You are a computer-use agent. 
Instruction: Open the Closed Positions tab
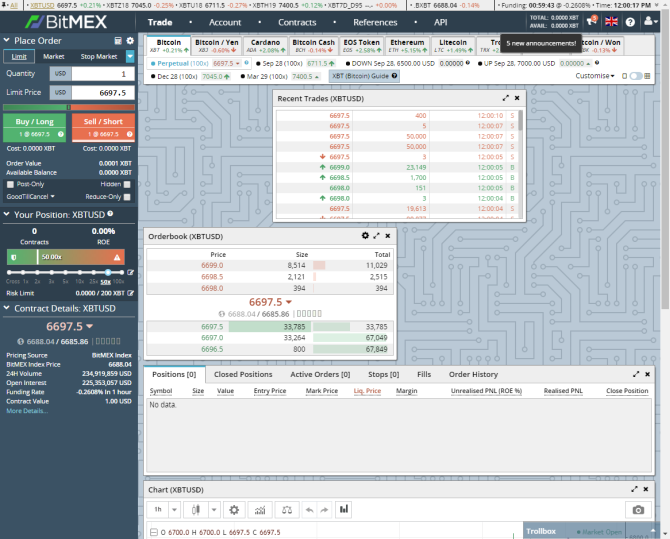pyautogui.click(x=243, y=374)
